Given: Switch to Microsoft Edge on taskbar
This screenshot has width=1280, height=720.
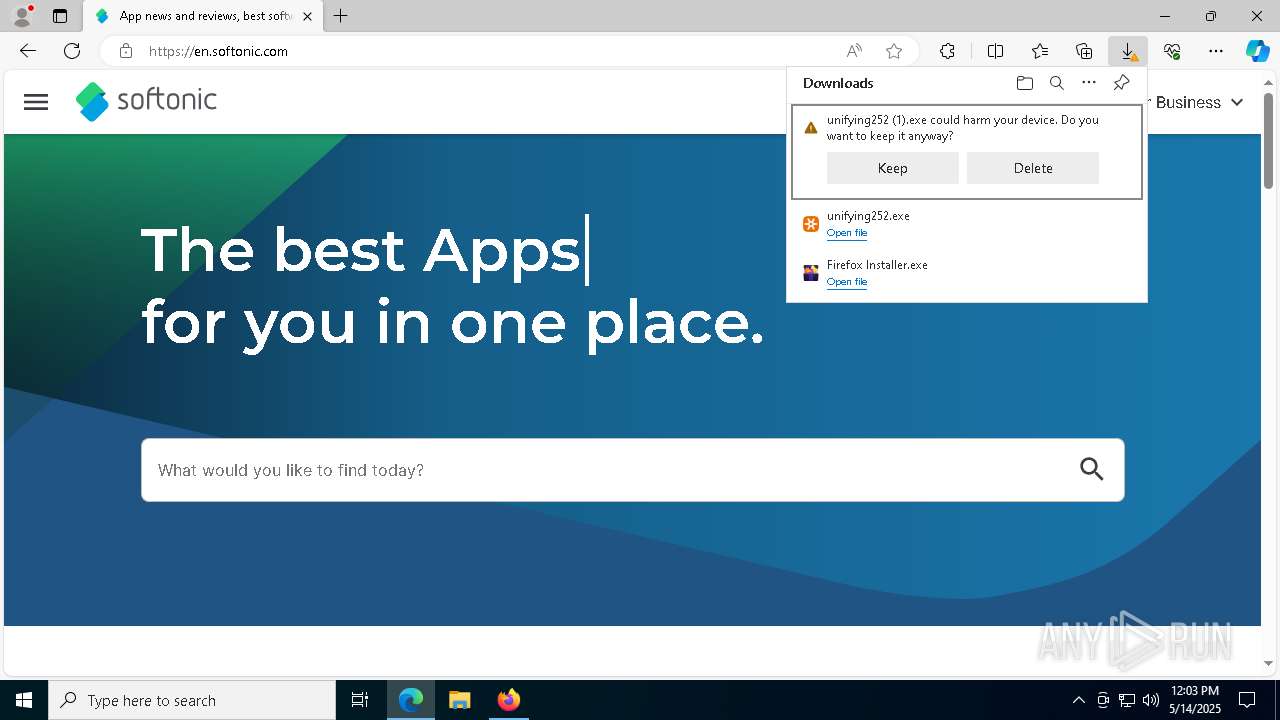Looking at the screenshot, I should [411, 700].
